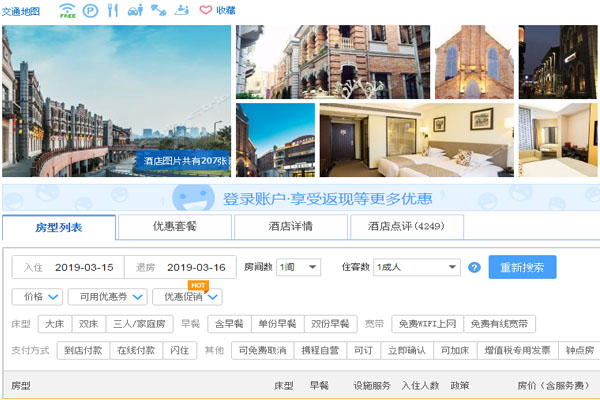Image resolution: width=600 pixels, height=400 pixels.
Task: Open the red brick building facade photo
Action: click(x=333, y=62)
